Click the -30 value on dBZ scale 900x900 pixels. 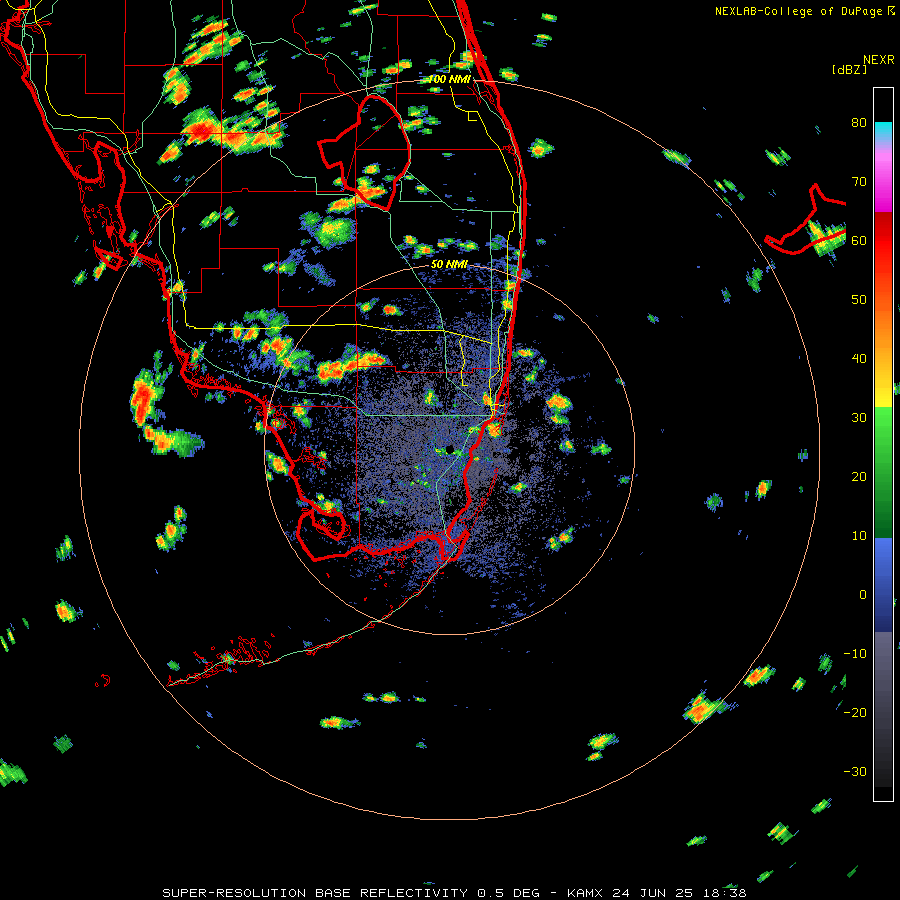coord(855,771)
